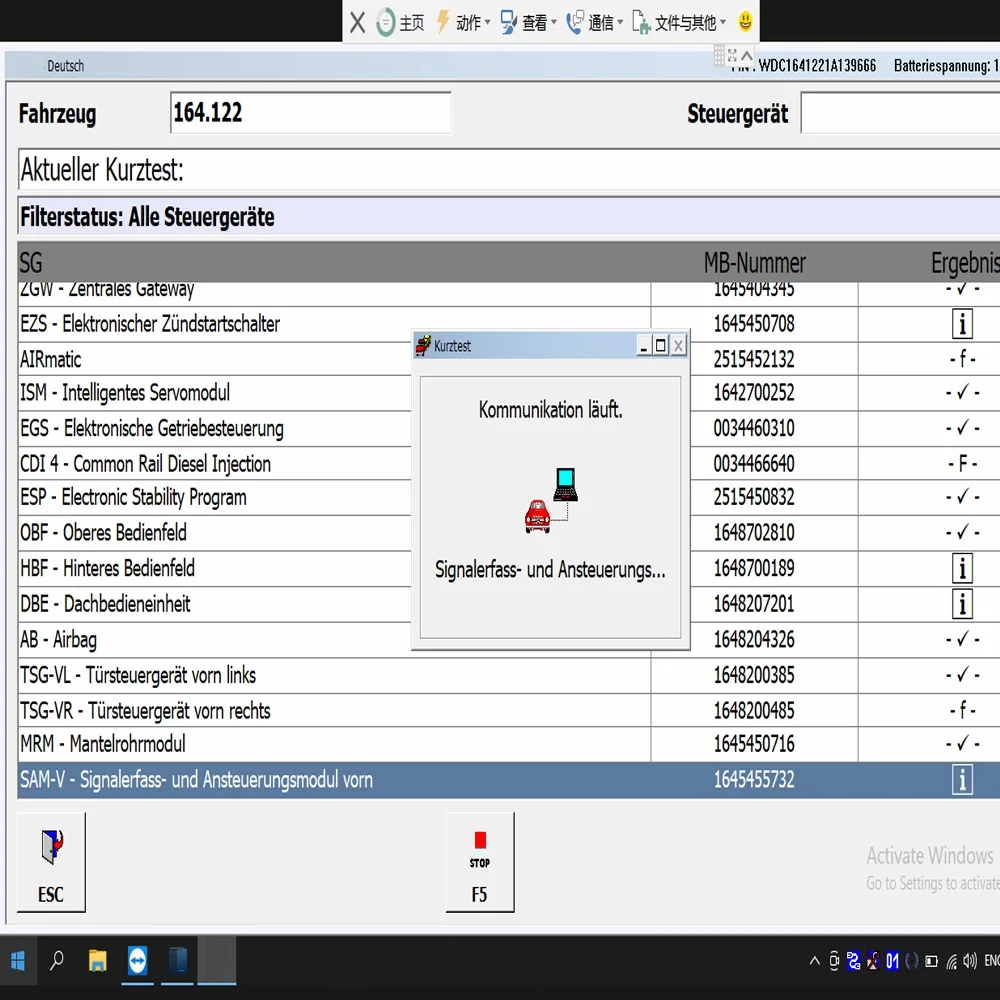Stop the quick test with F5 button
1000x1000 pixels.
(479, 862)
